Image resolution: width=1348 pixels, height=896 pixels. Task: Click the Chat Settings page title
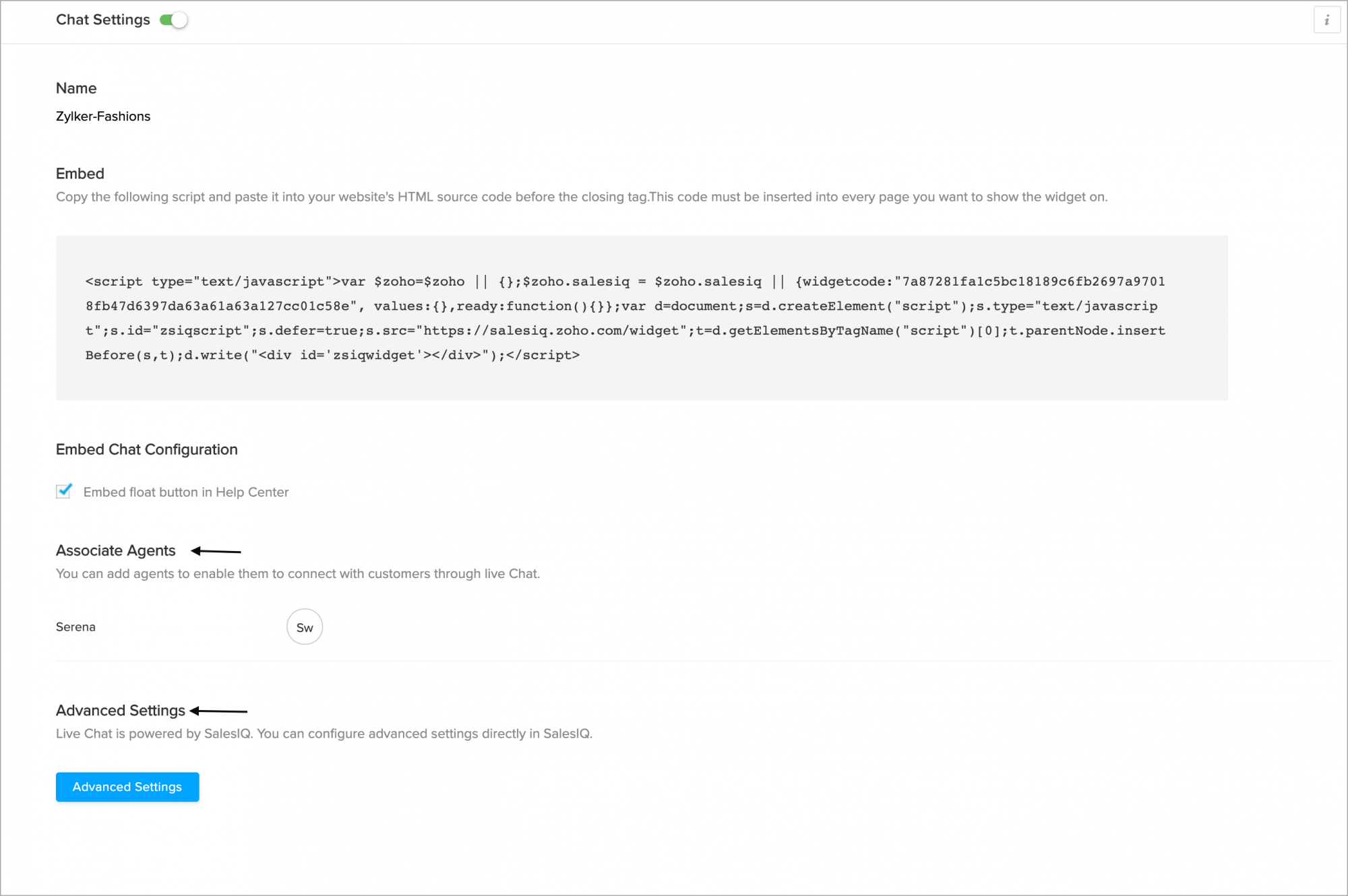[x=103, y=20]
